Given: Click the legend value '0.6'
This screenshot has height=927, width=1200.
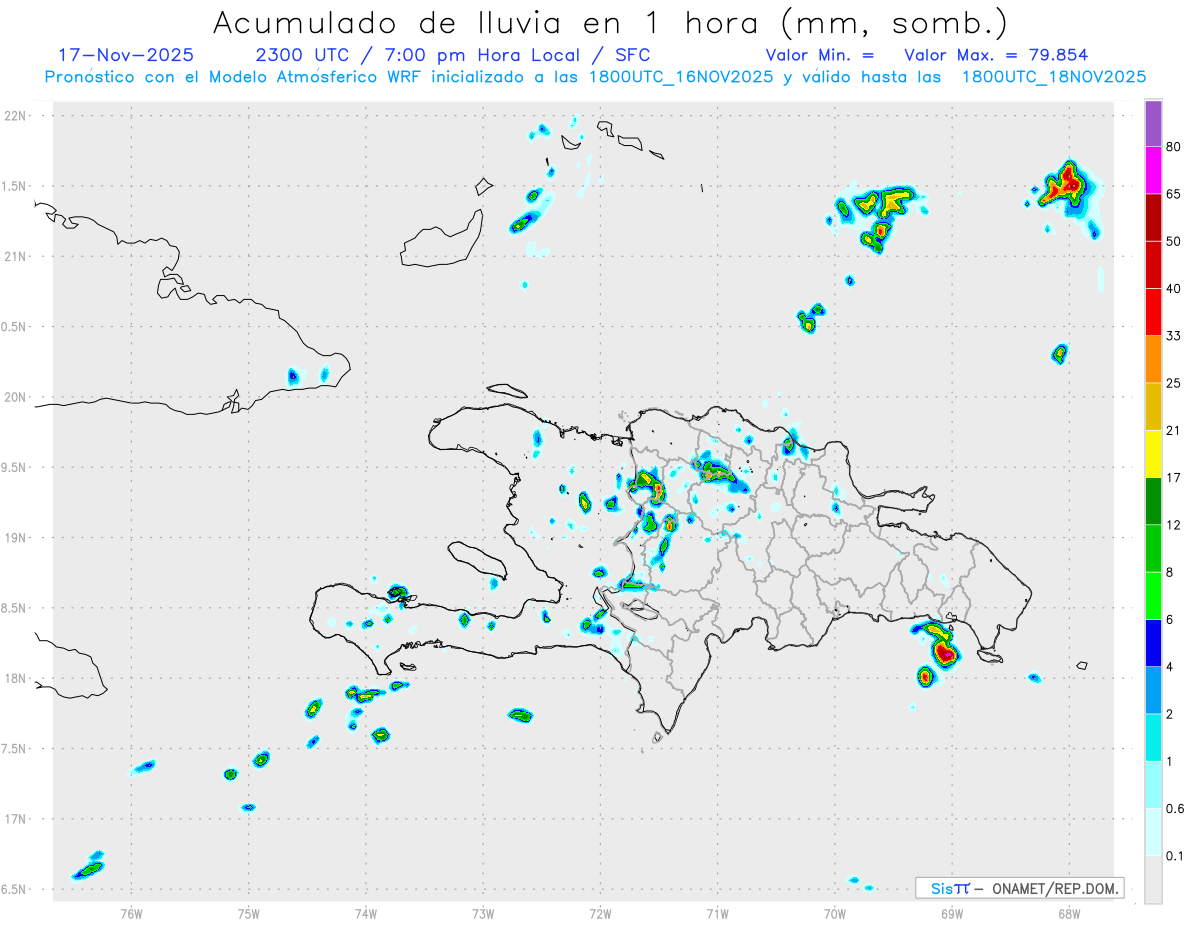Looking at the screenshot, I should [1175, 809].
